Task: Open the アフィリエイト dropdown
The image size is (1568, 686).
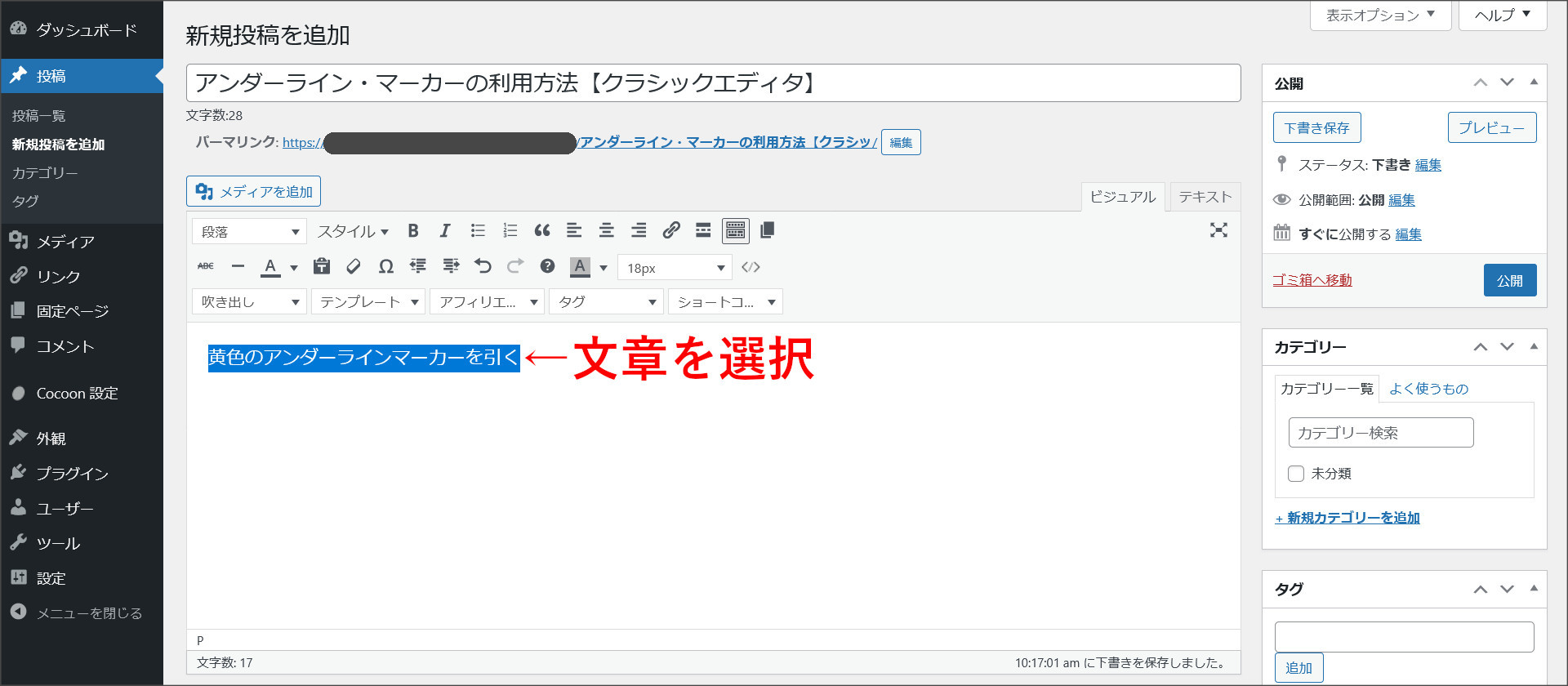Action: (488, 302)
